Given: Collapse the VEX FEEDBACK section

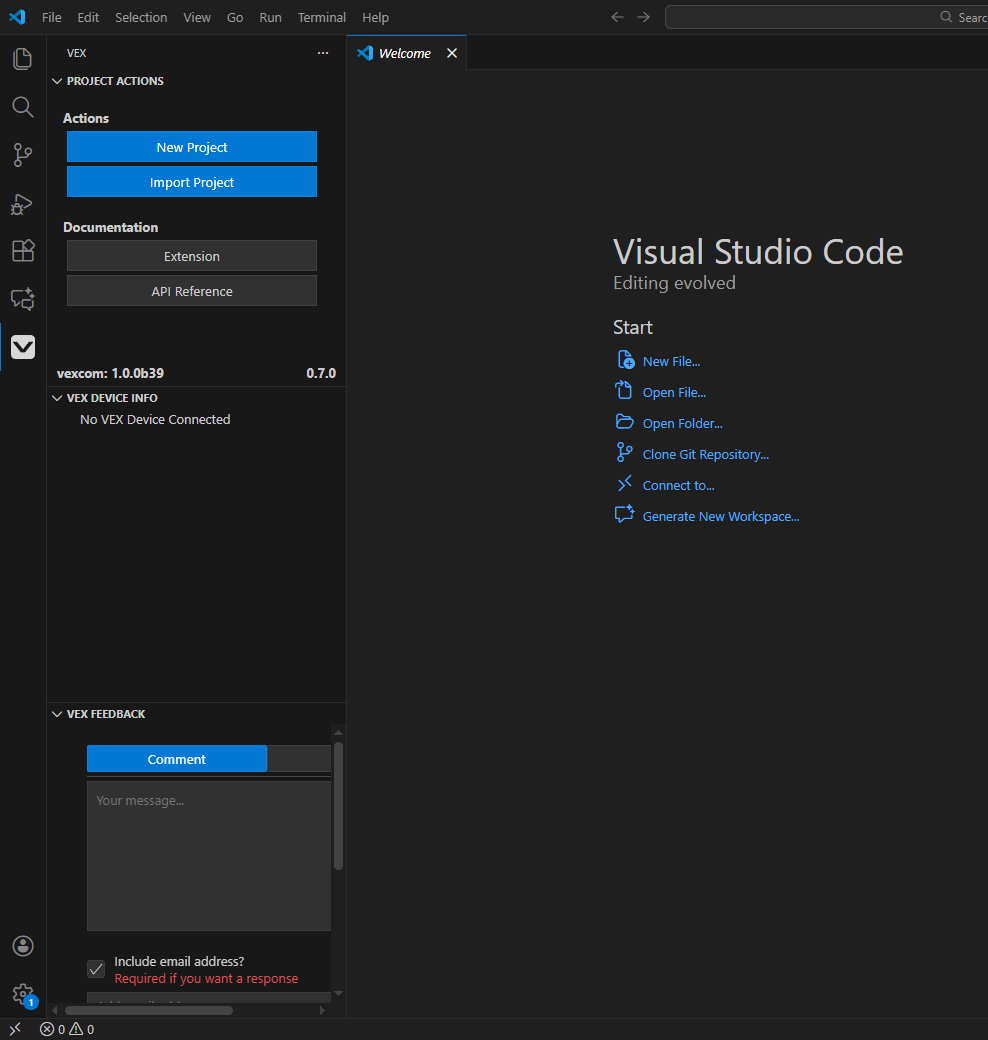Looking at the screenshot, I should (57, 713).
